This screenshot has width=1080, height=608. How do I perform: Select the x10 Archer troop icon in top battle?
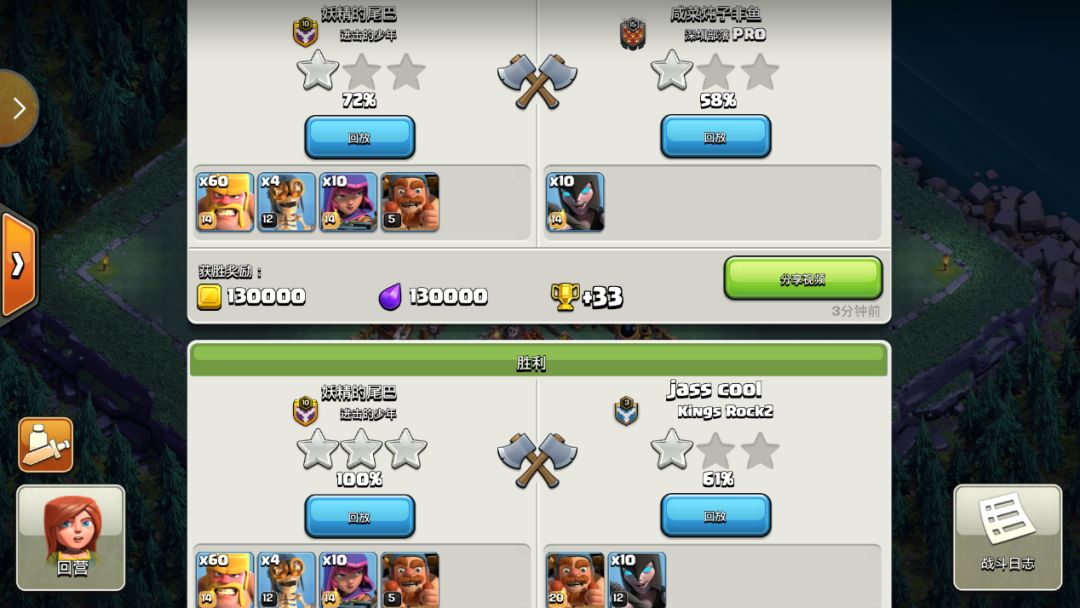[x=348, y=202]
